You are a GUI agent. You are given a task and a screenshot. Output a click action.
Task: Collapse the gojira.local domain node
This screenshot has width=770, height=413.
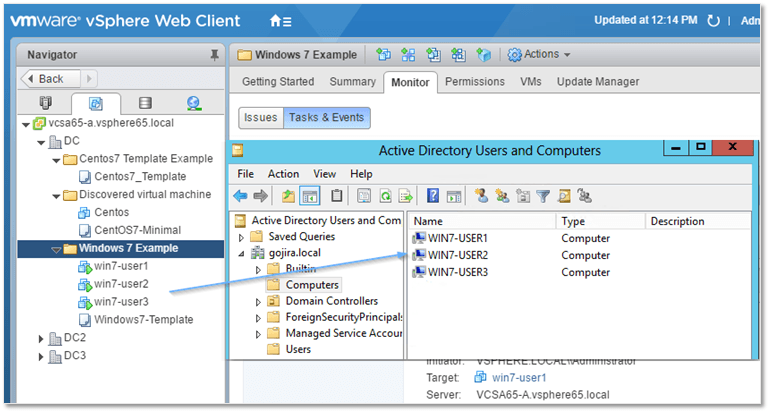[x=241, y=254]
